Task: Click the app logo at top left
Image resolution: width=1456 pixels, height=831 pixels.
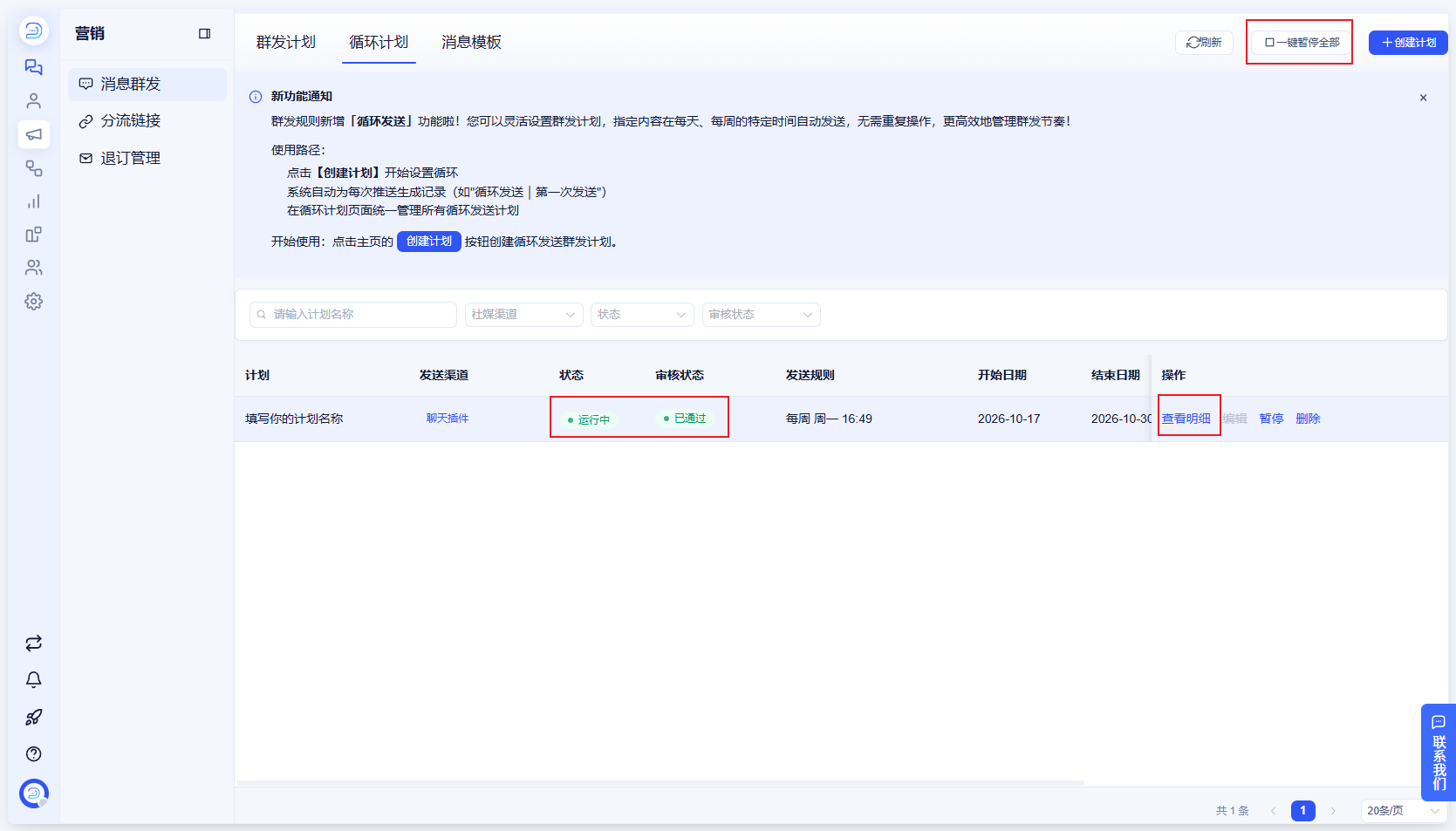Action: click(33, 31)
